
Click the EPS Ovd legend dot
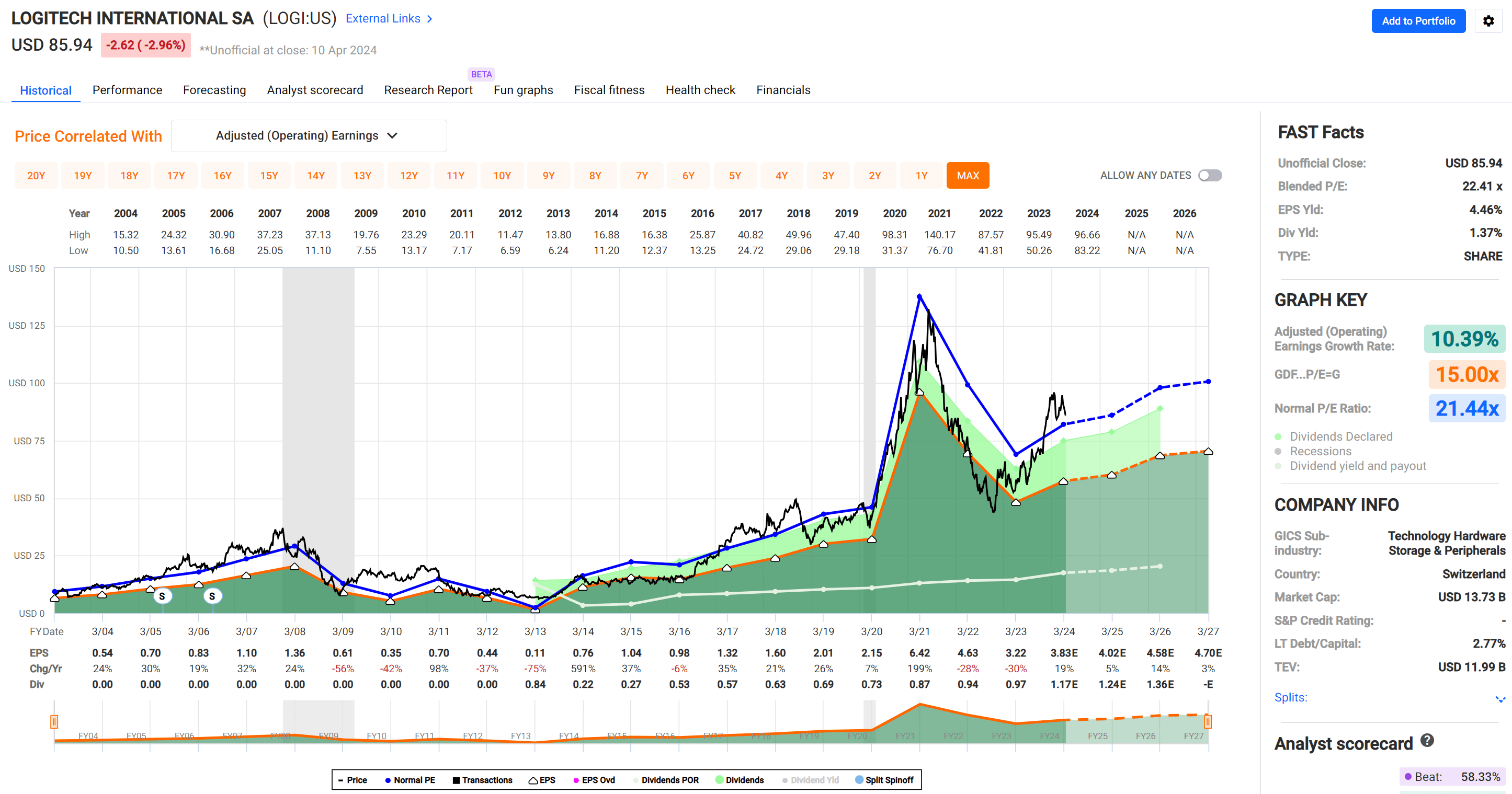[576, 780]
